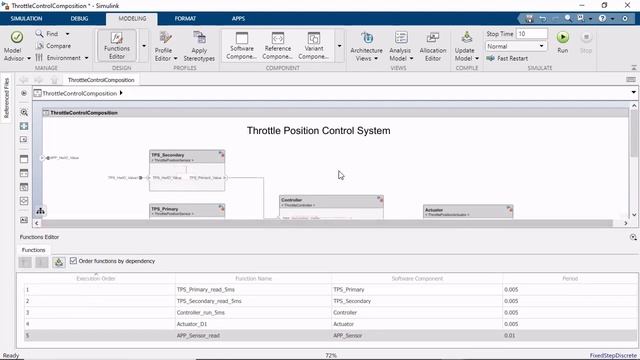Screen dimensions: 640x360
Task: Click the hide/show model browser circle icon
Action: [x=24, y=93]
